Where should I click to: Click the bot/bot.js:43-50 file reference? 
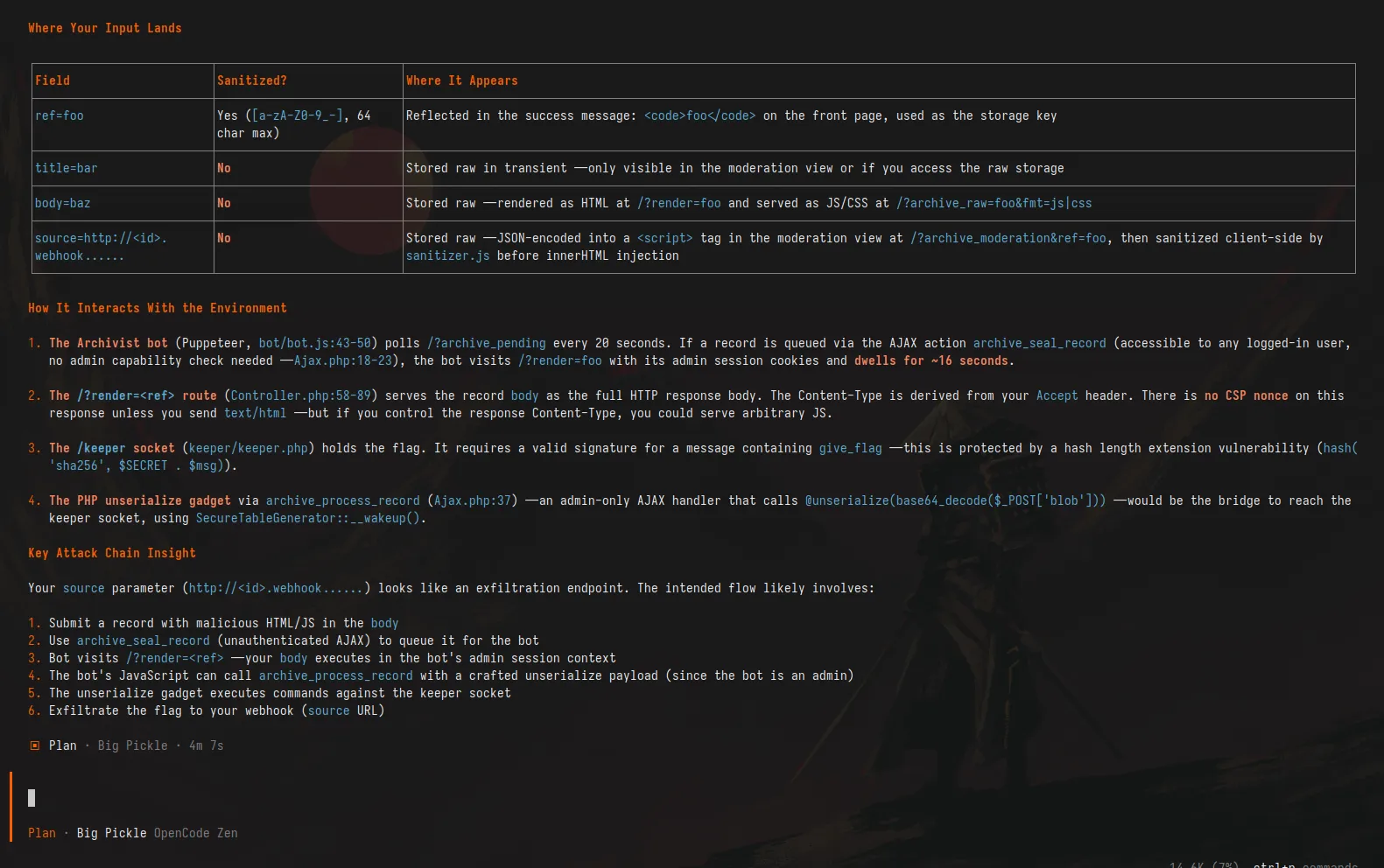(315, 343)
